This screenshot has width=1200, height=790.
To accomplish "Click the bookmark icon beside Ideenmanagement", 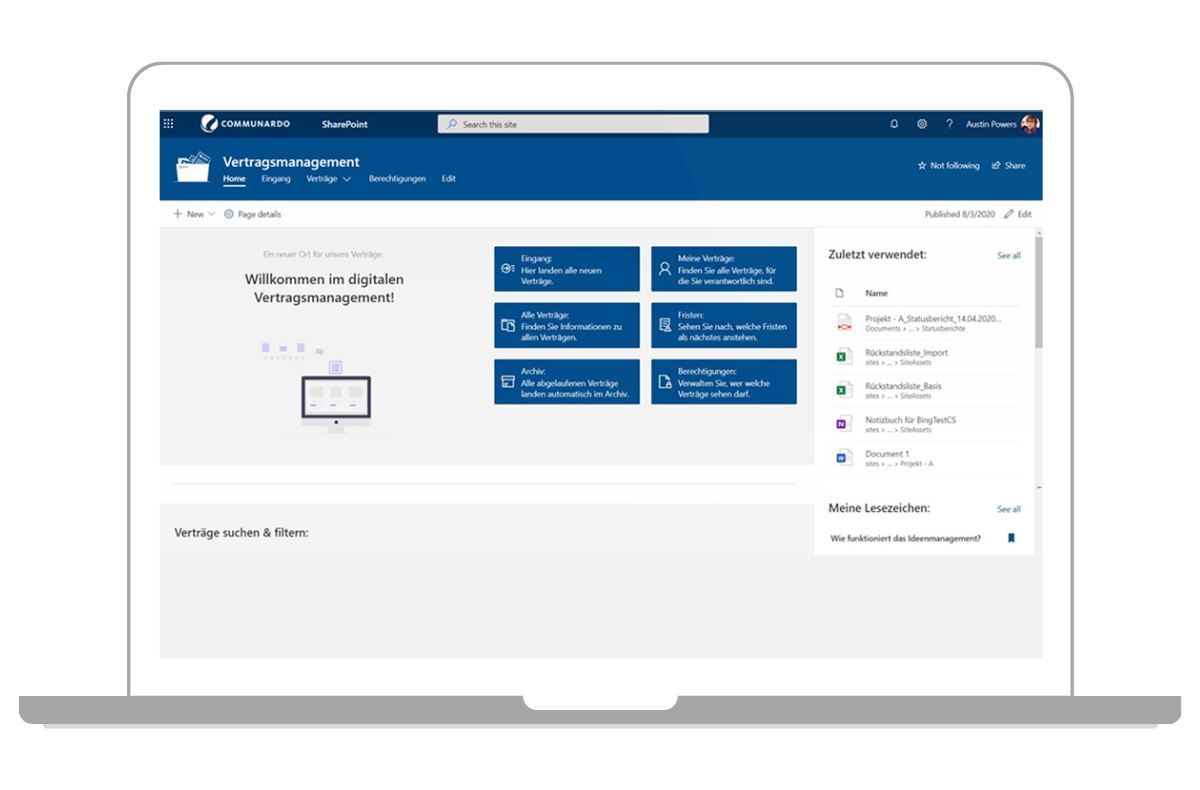I will coord(1011,538).
